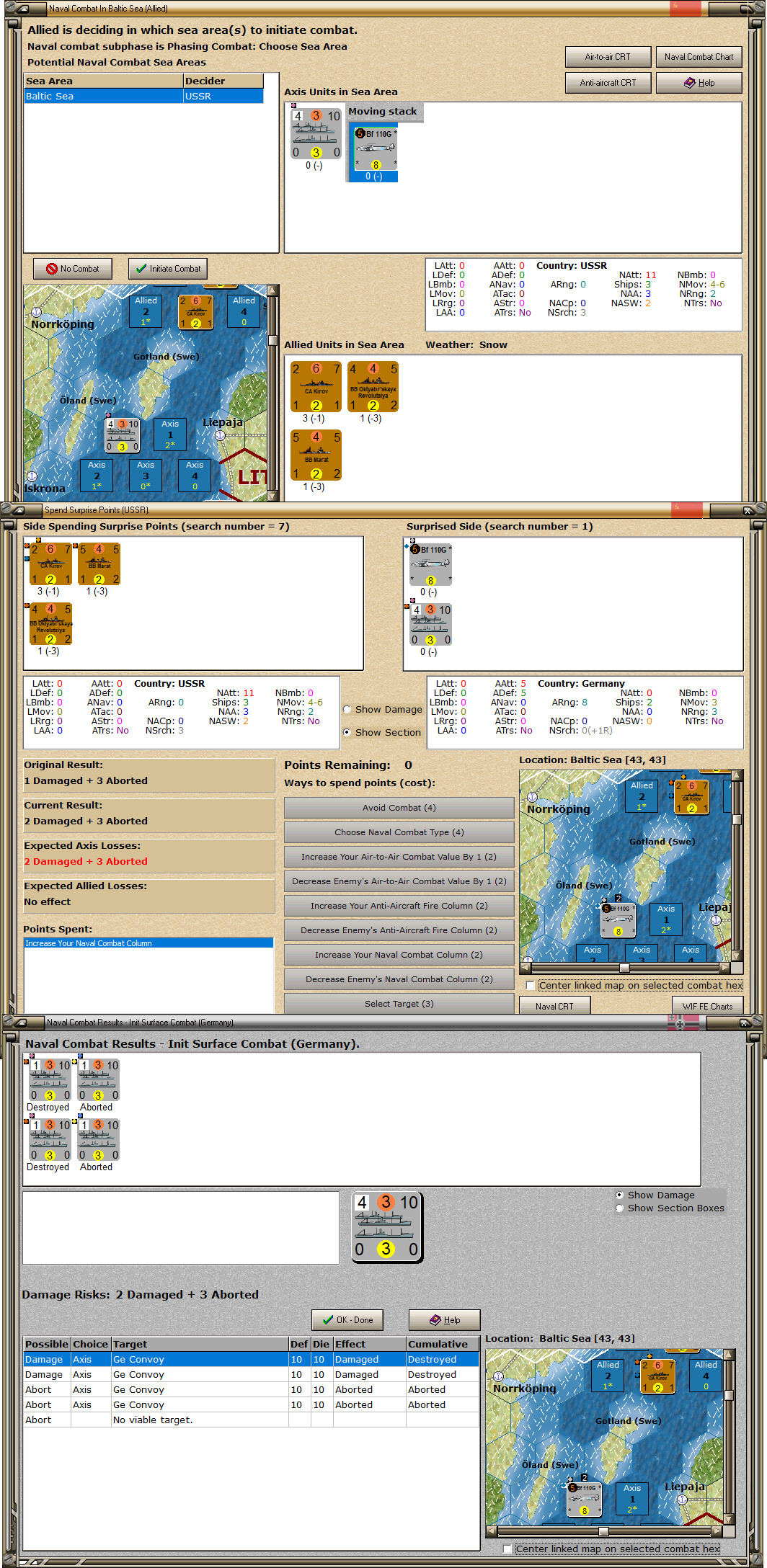767x1568 pixels.
Task: Select CA Kirov in Side Spending Surprise Points
Action: pyautogui.click(x=50, y=564)
